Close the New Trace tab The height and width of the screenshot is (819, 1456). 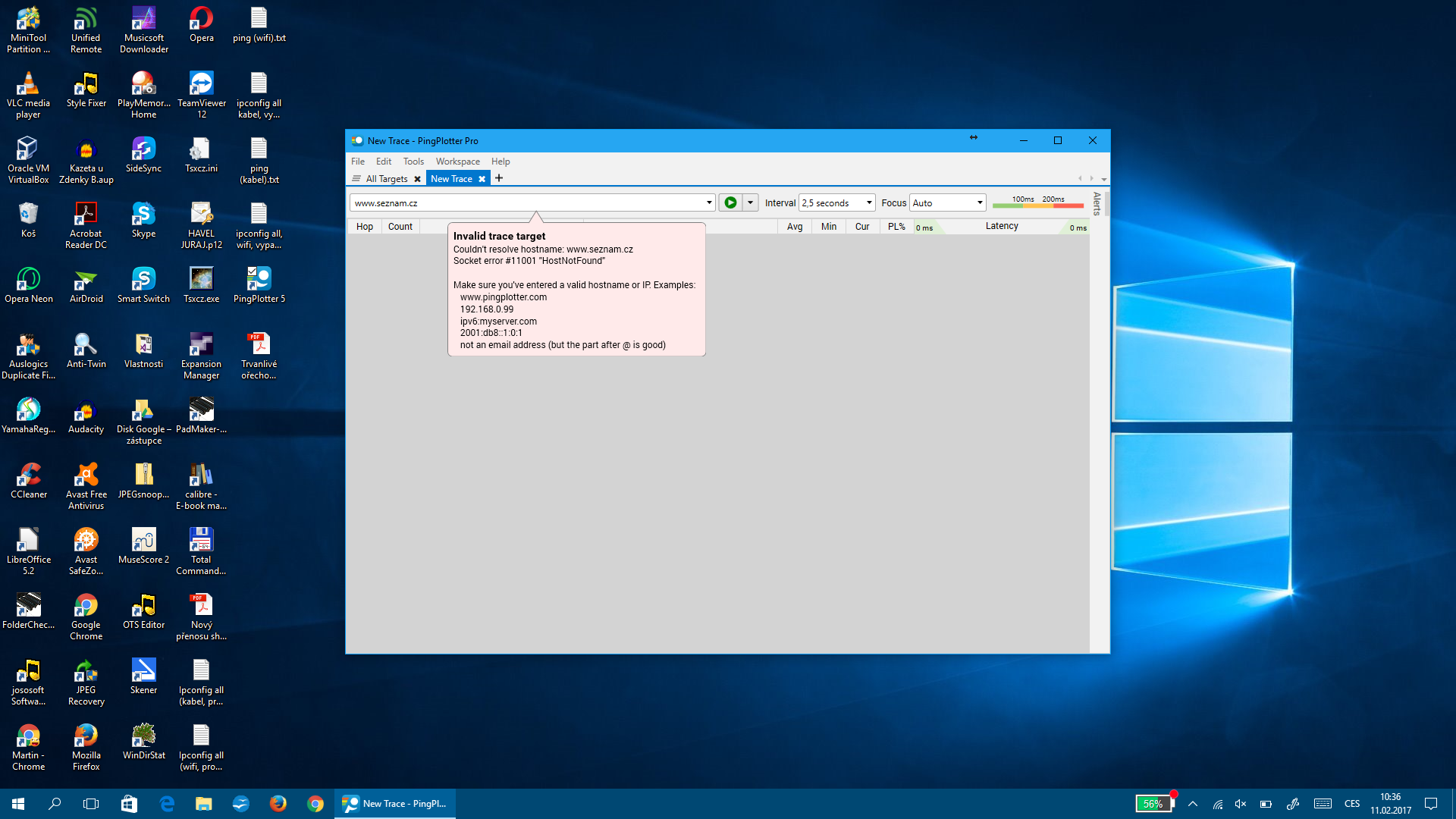pos(482,179)
